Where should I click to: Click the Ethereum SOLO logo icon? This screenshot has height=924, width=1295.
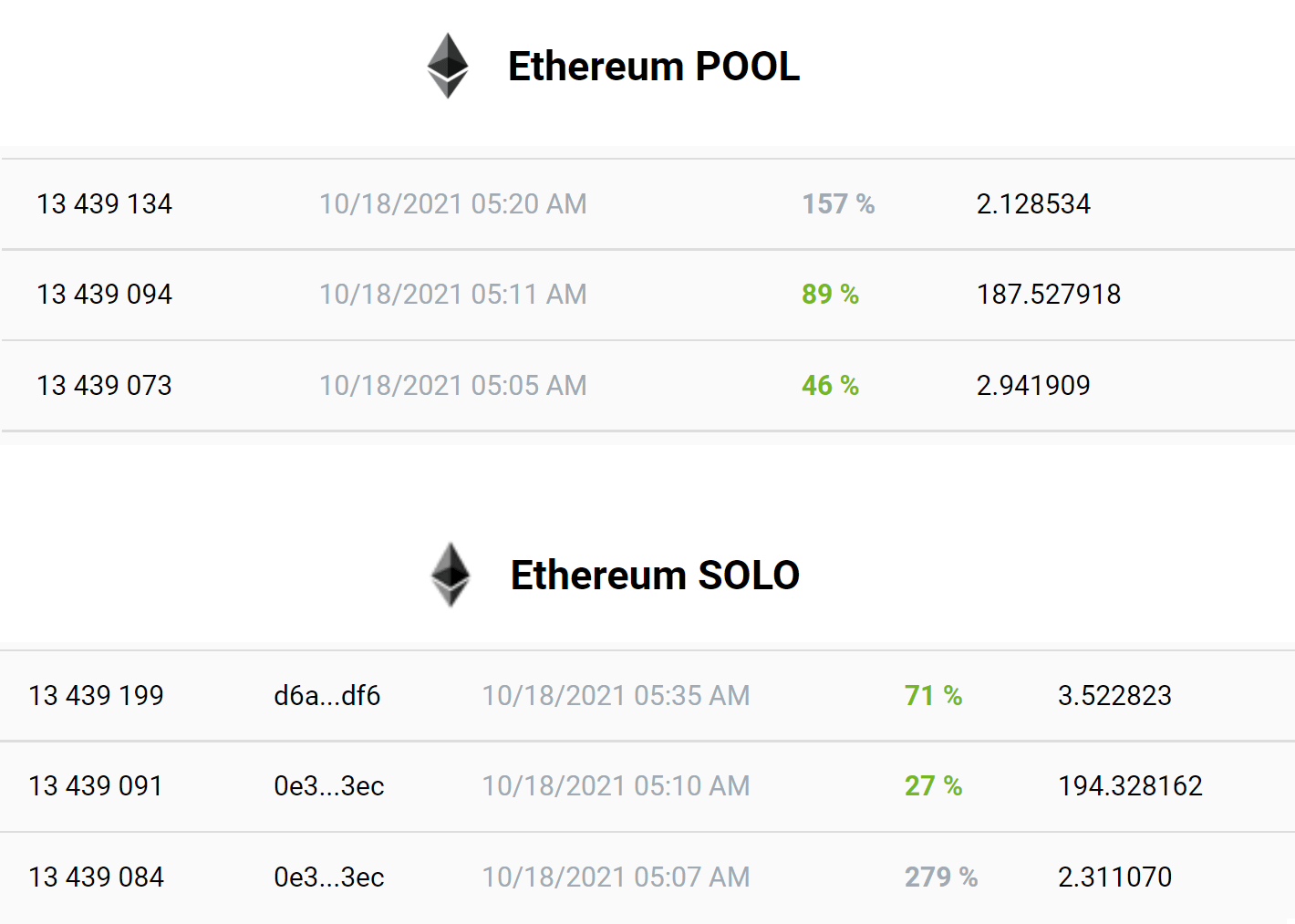[x=449, y=576]
